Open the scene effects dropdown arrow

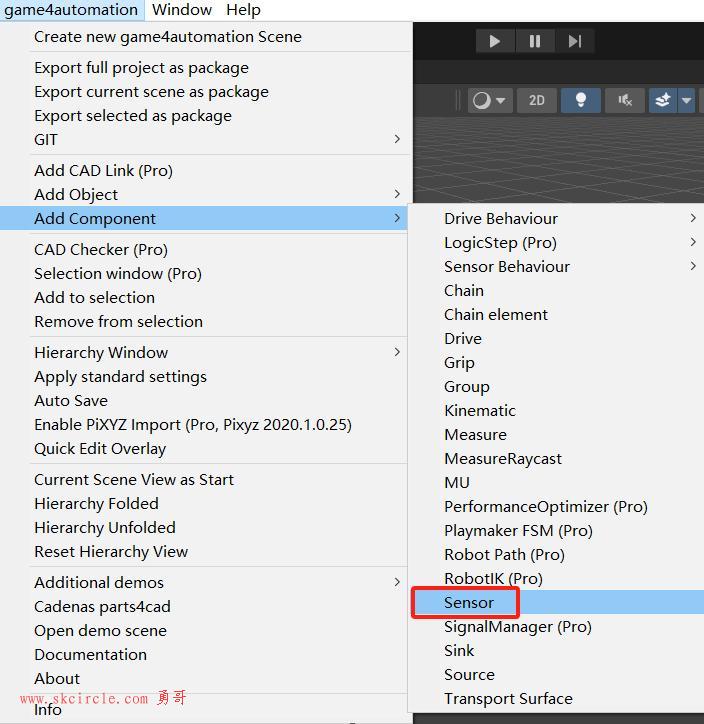pyautogui.click(x=686, y=100)
